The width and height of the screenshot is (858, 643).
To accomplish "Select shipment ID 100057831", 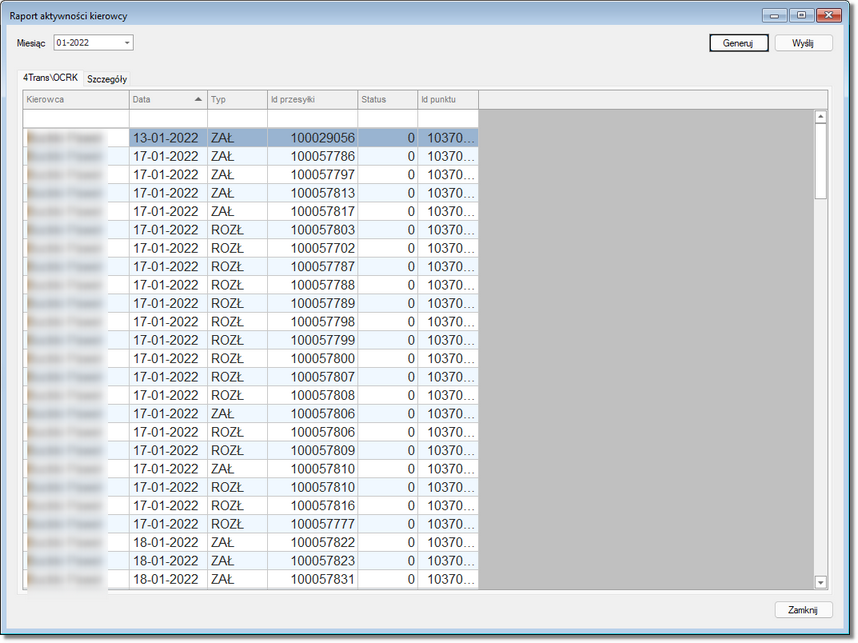I will (x=312, y=579).
